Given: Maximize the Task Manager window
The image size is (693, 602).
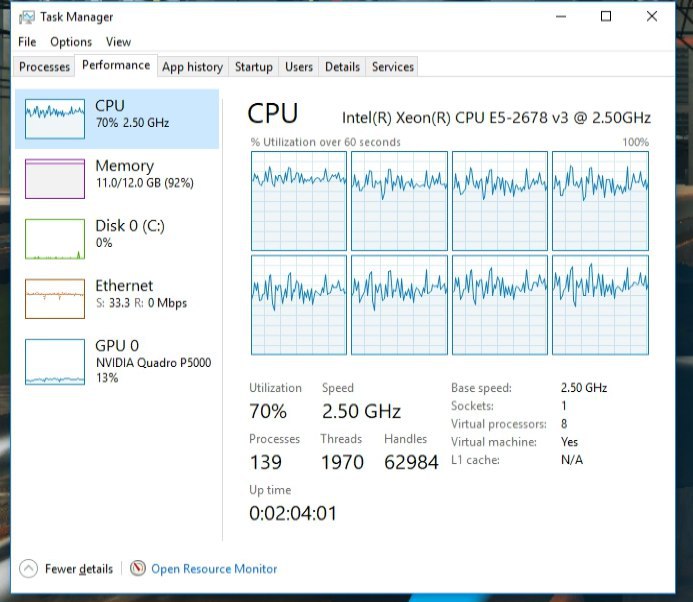Looking at the screenshot, I should tap(606, 17).
